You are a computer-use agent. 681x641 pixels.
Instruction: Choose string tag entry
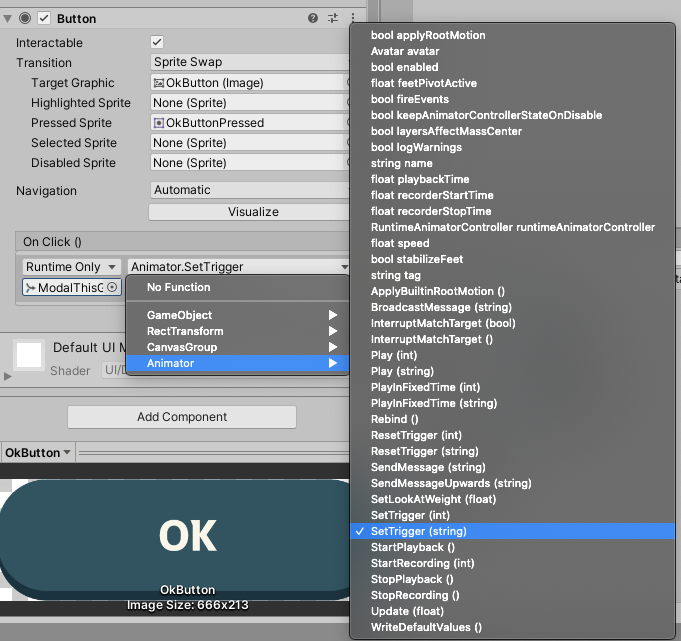pyautogui.click(x=512, y=275)
